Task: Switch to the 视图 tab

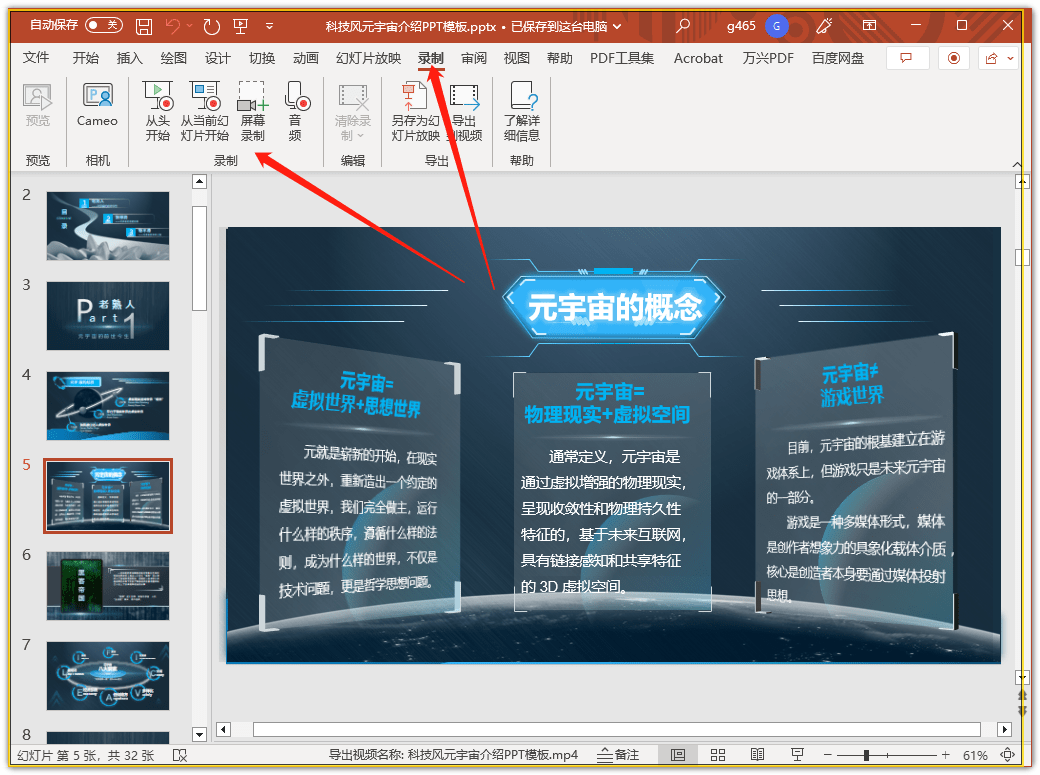Action: point(517,58)
